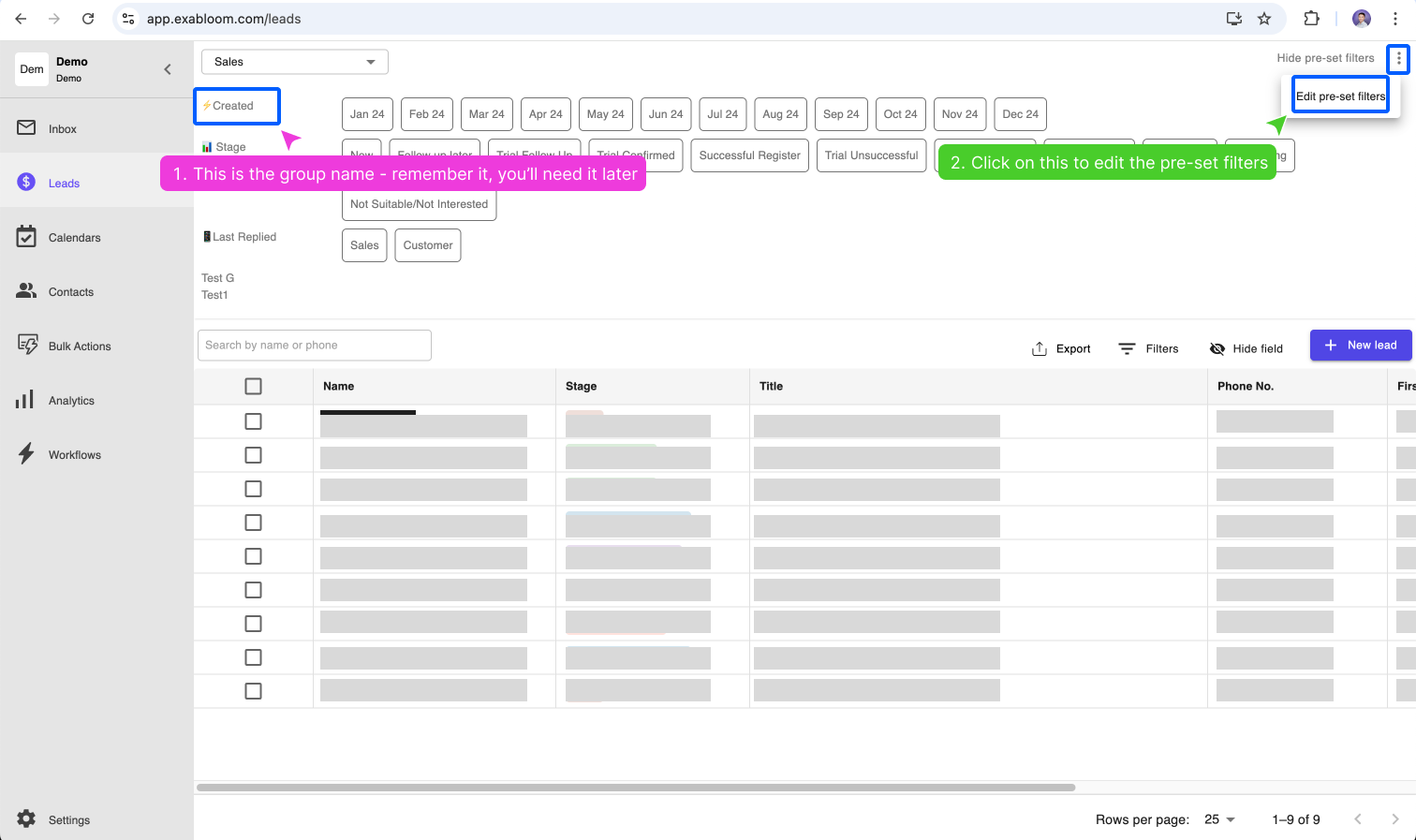This screenshot has height=840, width=1416.
Task: Bookmark page with the star icon
Action: tap(1264, 19)
